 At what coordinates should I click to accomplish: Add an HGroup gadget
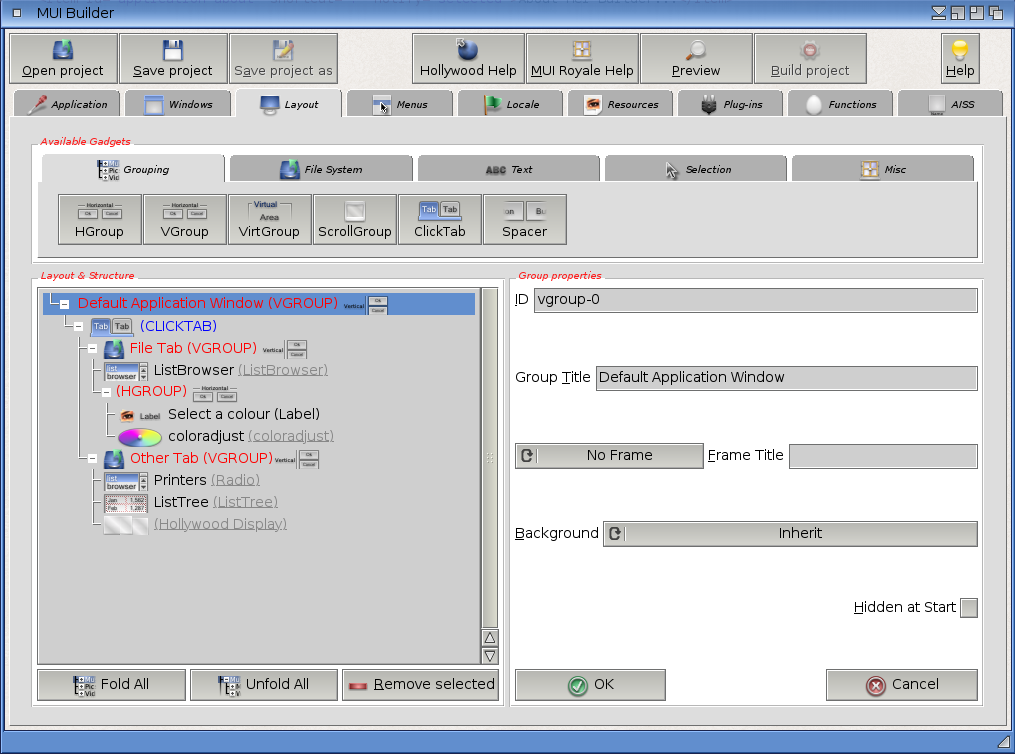99,219
